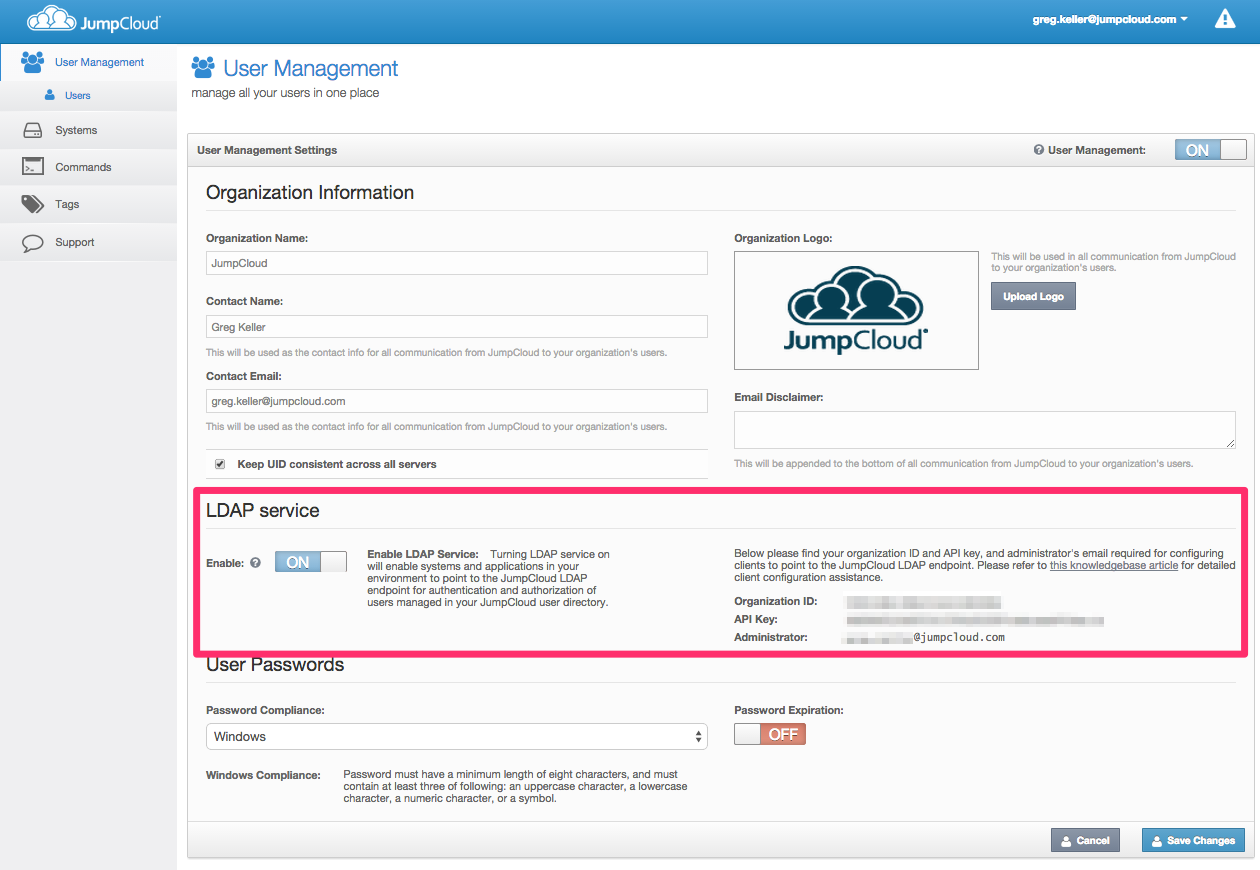Click the help icon beside User Management toggle
The height and width of the screenshot is (870, 1260).
(x=1038, y=150)
